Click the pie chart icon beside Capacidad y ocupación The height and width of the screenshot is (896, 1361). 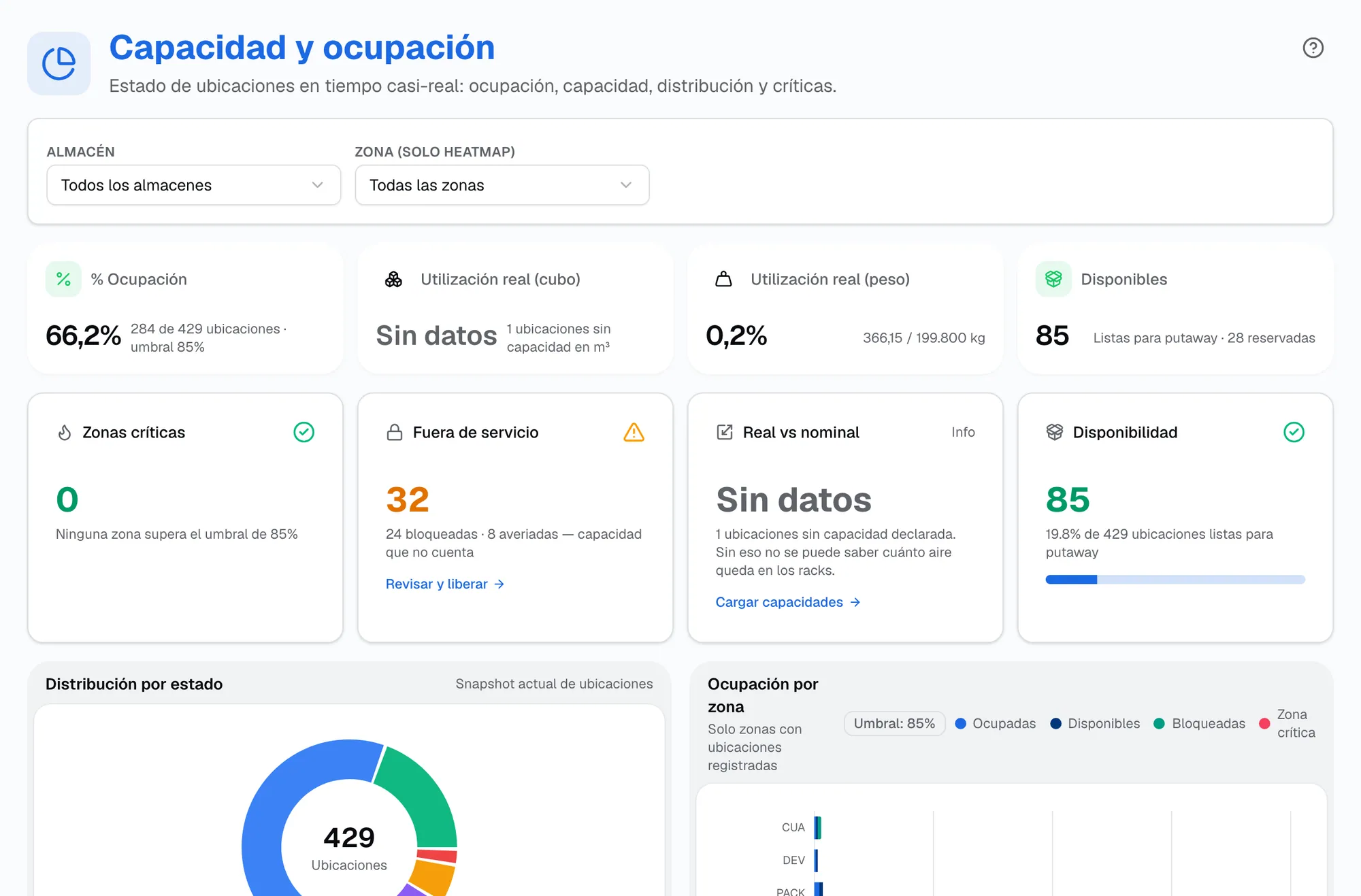coord(59,63)
